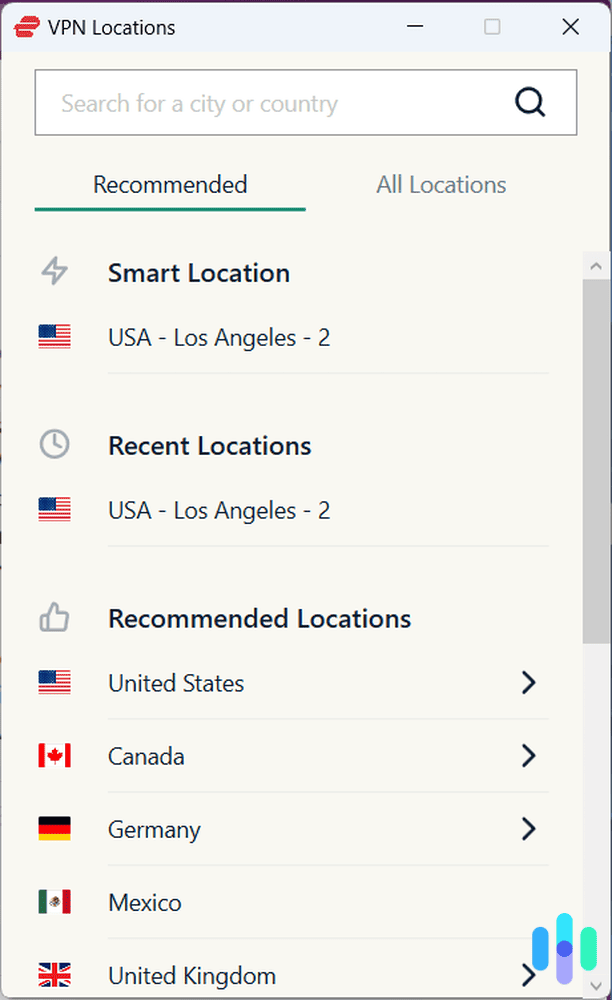
Task: Click the Canada flag icon
Action: pyautogui.click(x=53, y=756)
